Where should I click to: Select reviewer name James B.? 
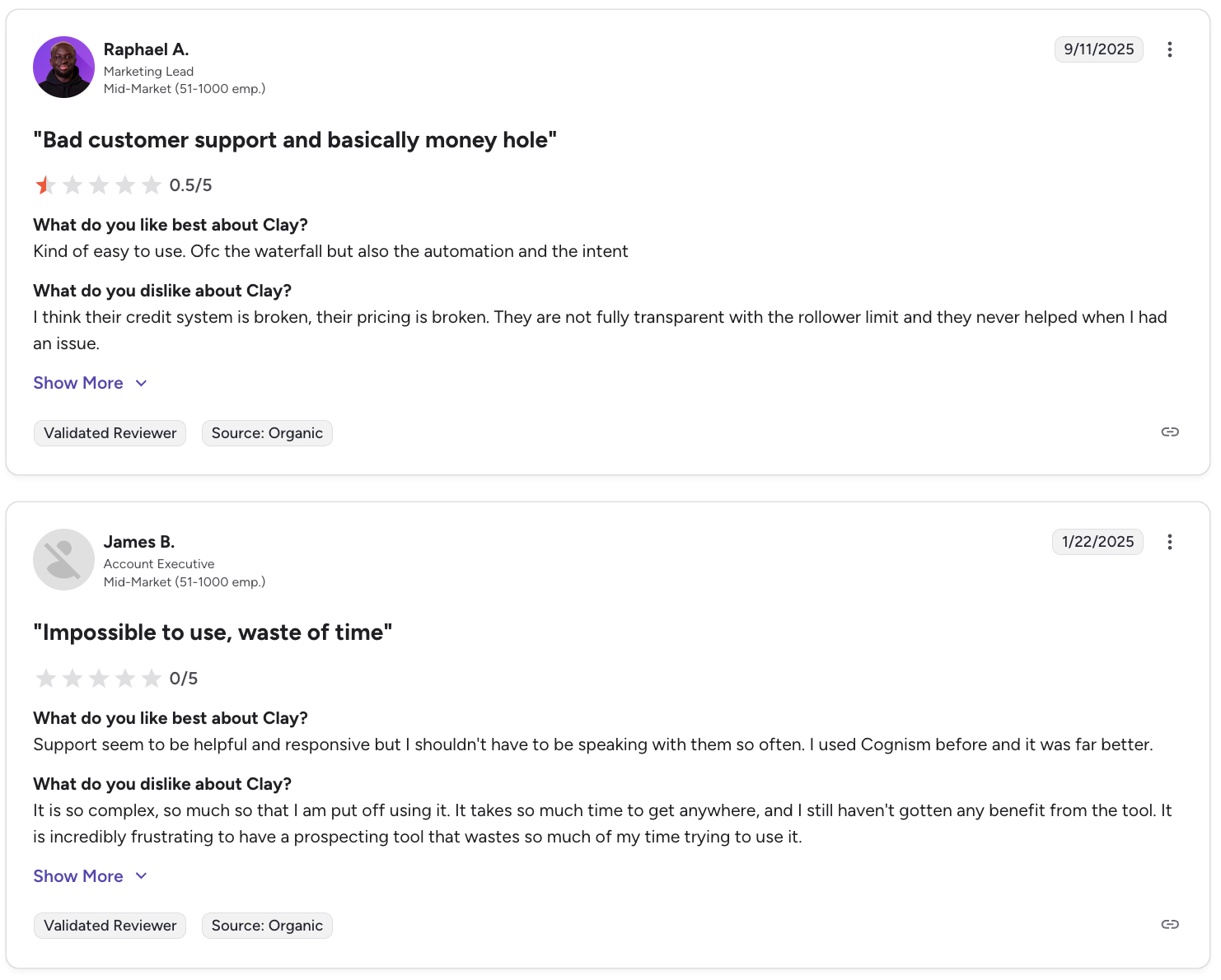[x=138, y=542]
